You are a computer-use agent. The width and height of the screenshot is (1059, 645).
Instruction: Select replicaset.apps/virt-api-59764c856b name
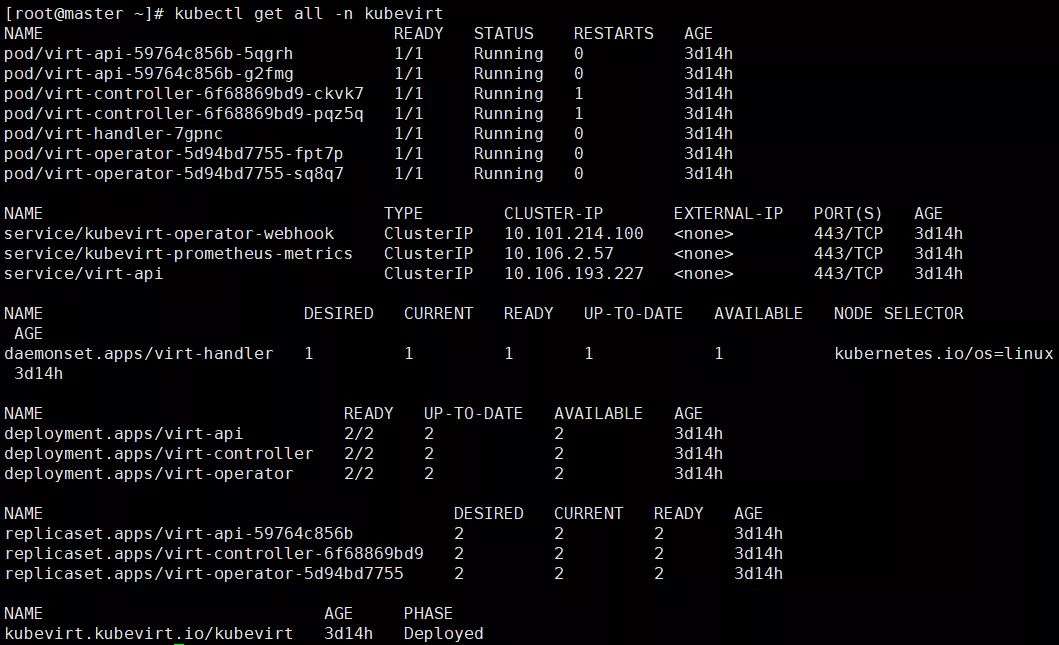tap(178, 534)
